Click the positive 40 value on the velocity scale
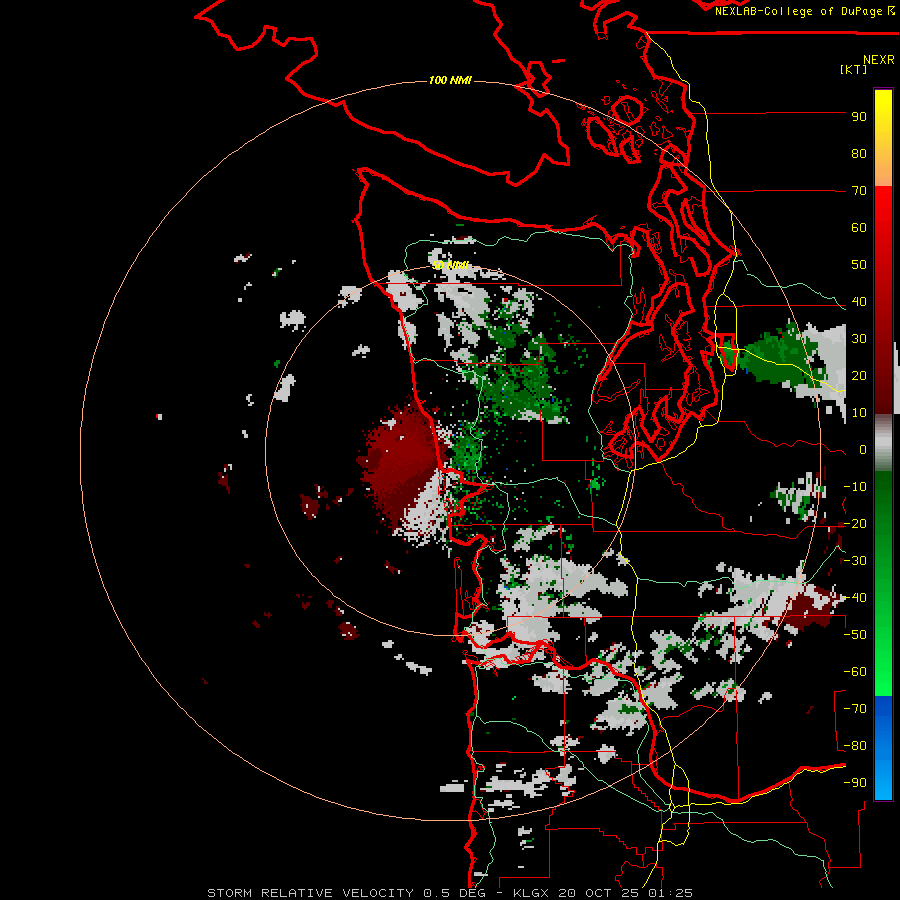 coord(859,302)
